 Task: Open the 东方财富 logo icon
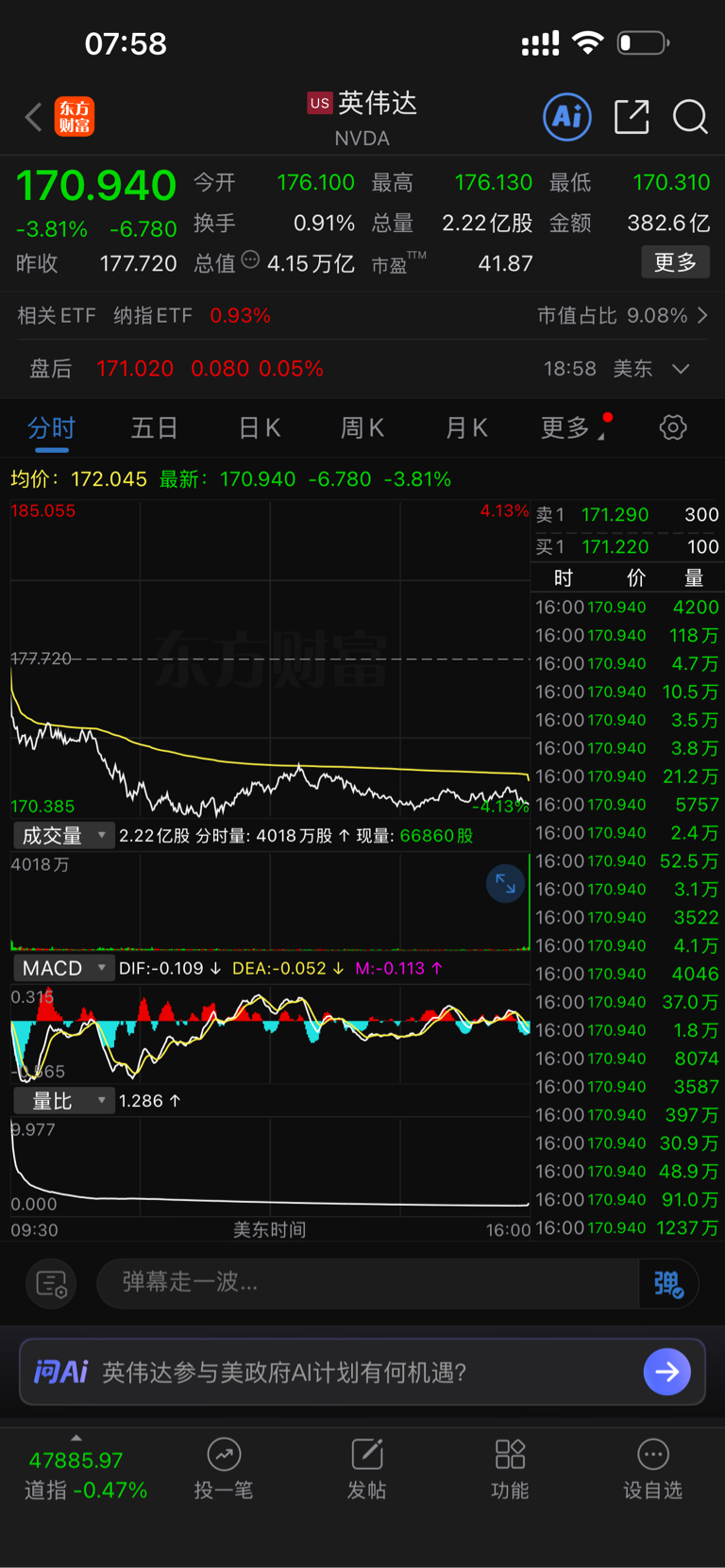[75, 117]
